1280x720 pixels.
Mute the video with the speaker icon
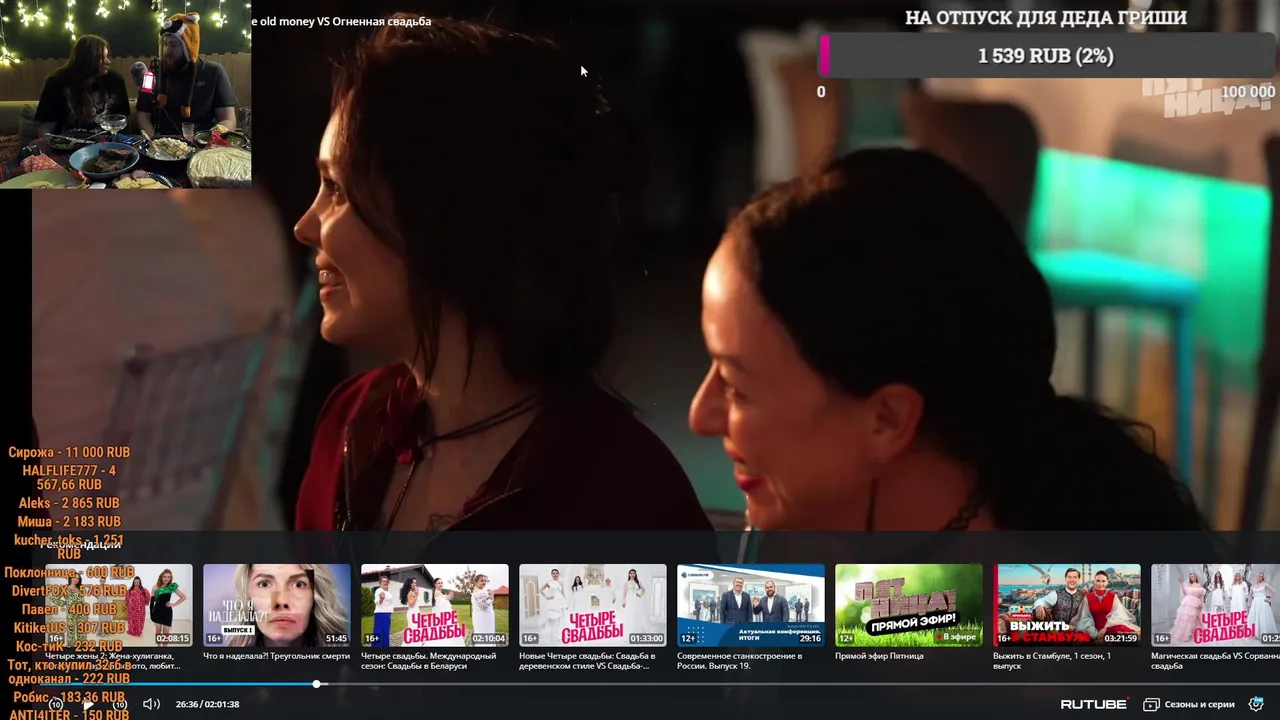point(151,704)
